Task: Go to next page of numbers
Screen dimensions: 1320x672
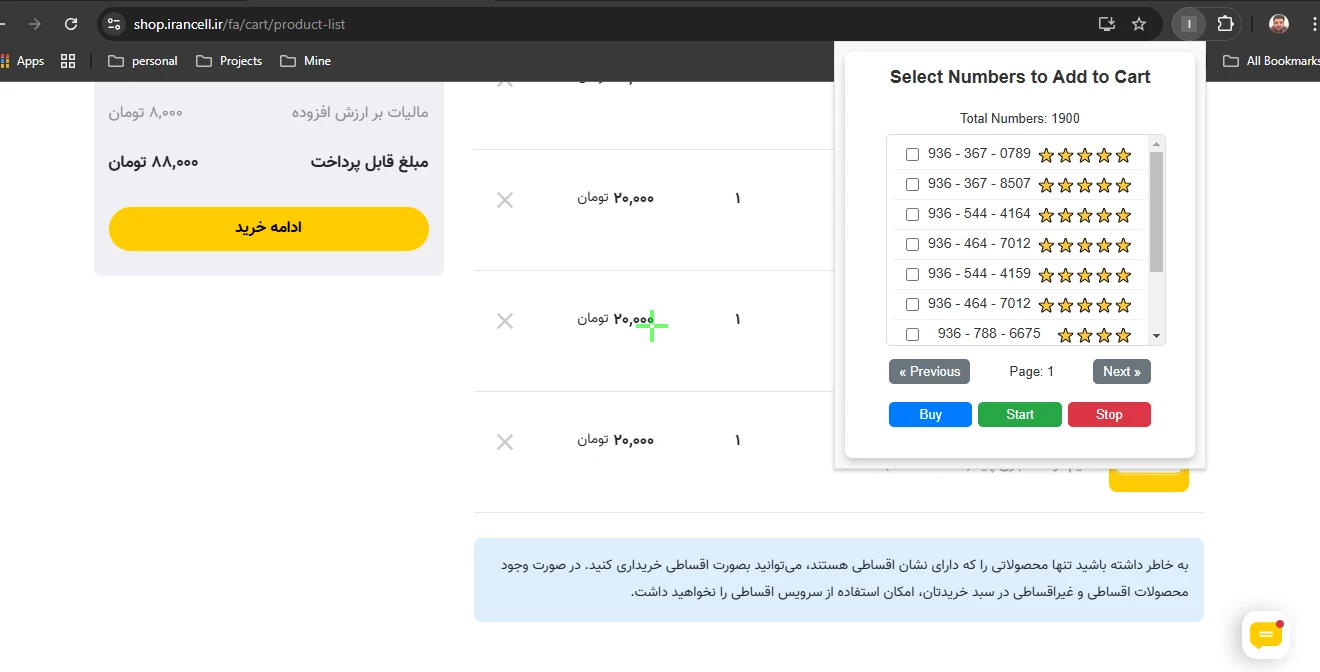Action: (x=1121, y=372)
